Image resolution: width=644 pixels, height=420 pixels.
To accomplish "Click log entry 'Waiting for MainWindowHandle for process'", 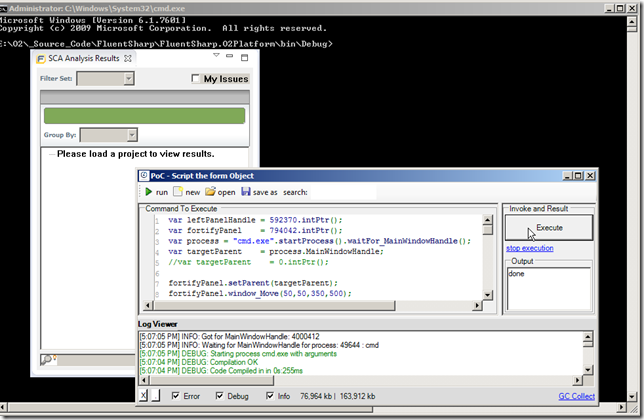I will tap(259, 345).
